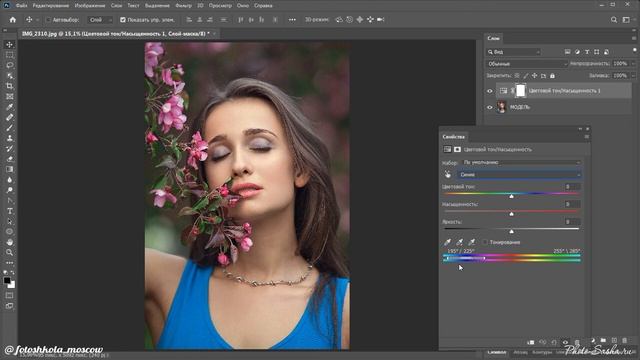The image size is (640, 360).
Task: Click the Home icon in the options bar
Action: click(13, 20)
